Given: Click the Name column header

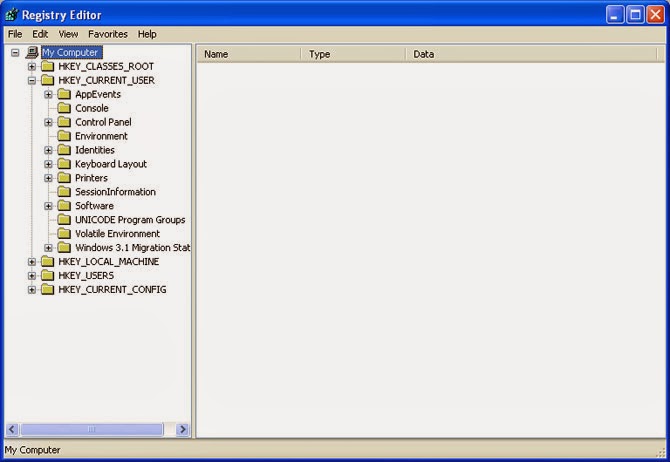Looking at the screenshot, I should pos(249,54).
